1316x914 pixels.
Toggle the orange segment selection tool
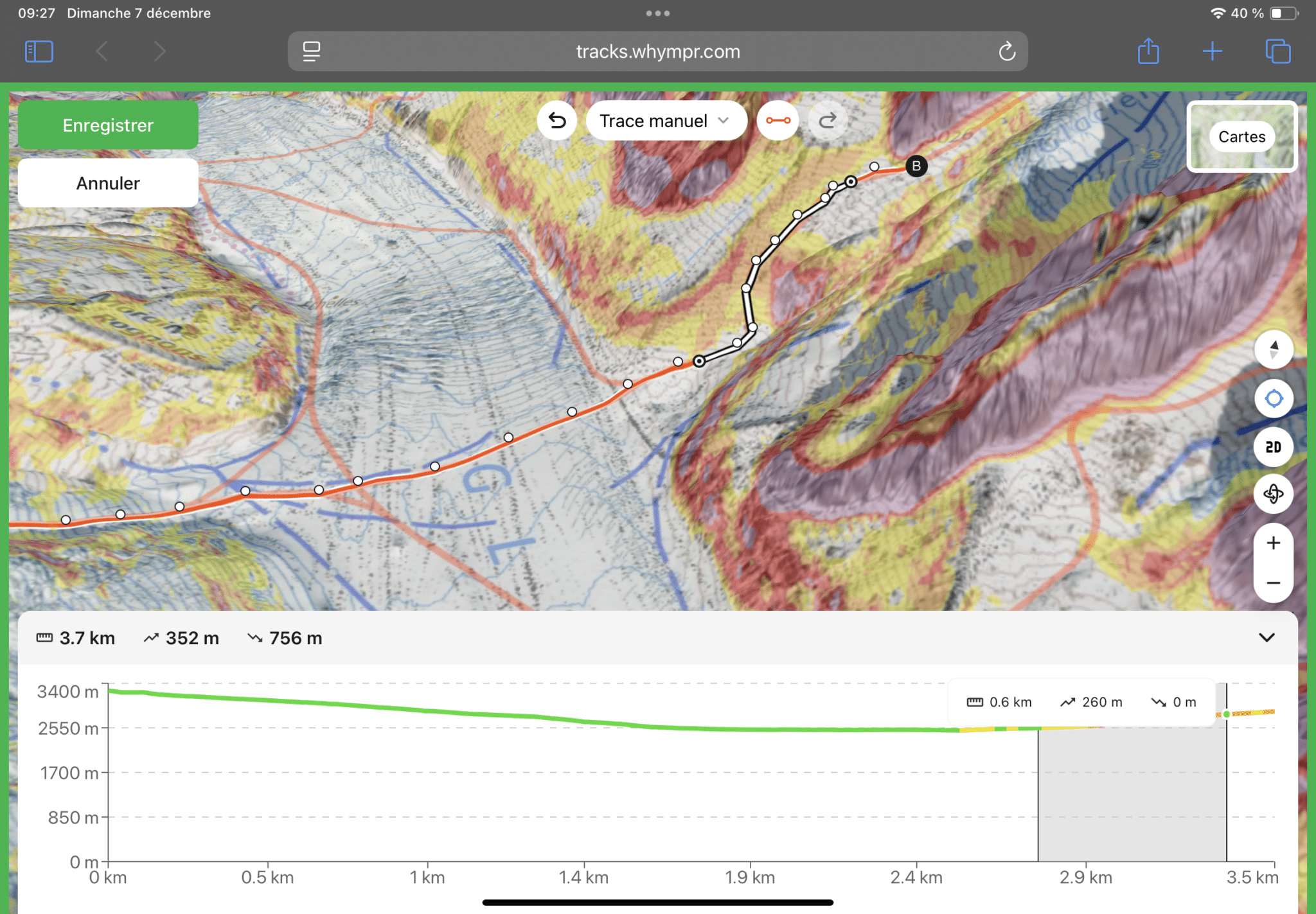pos(778,121)
